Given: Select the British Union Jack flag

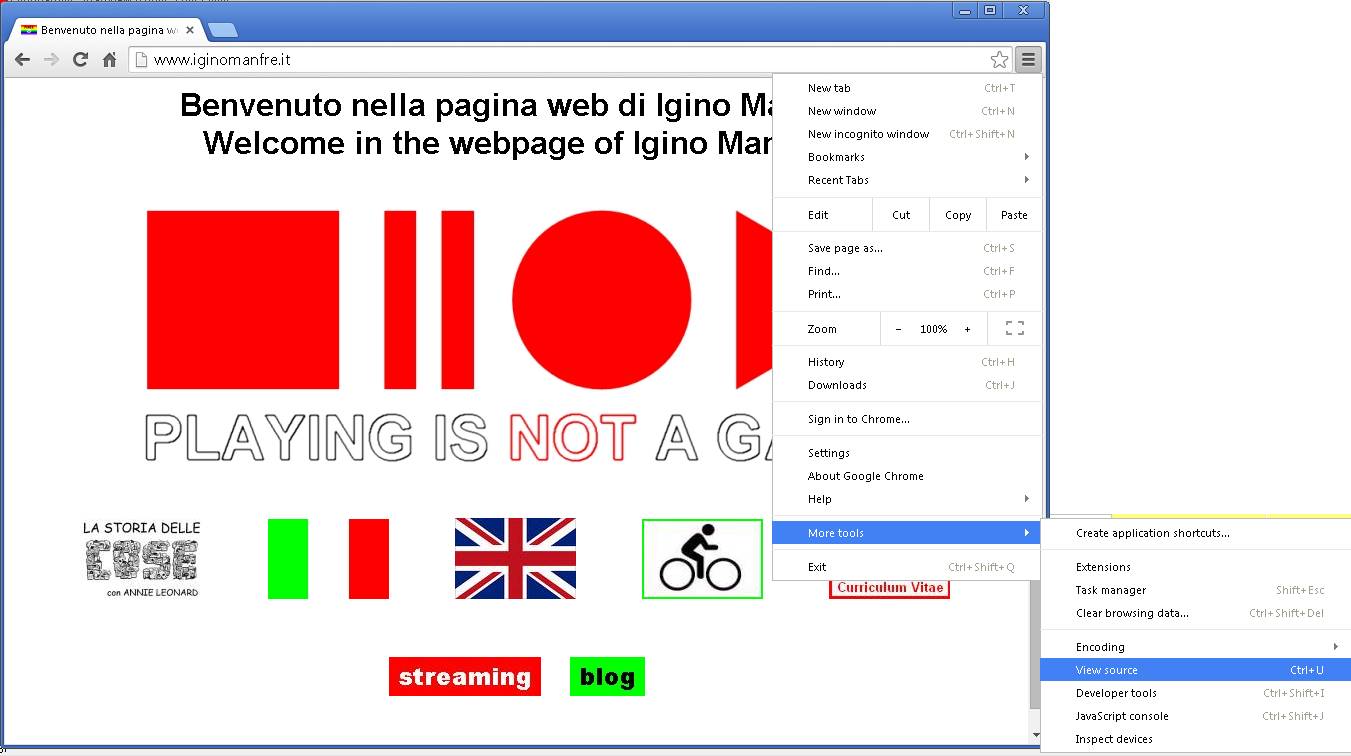Looking at the screenshot, I should pyautogui.click(x=515, y=559).
